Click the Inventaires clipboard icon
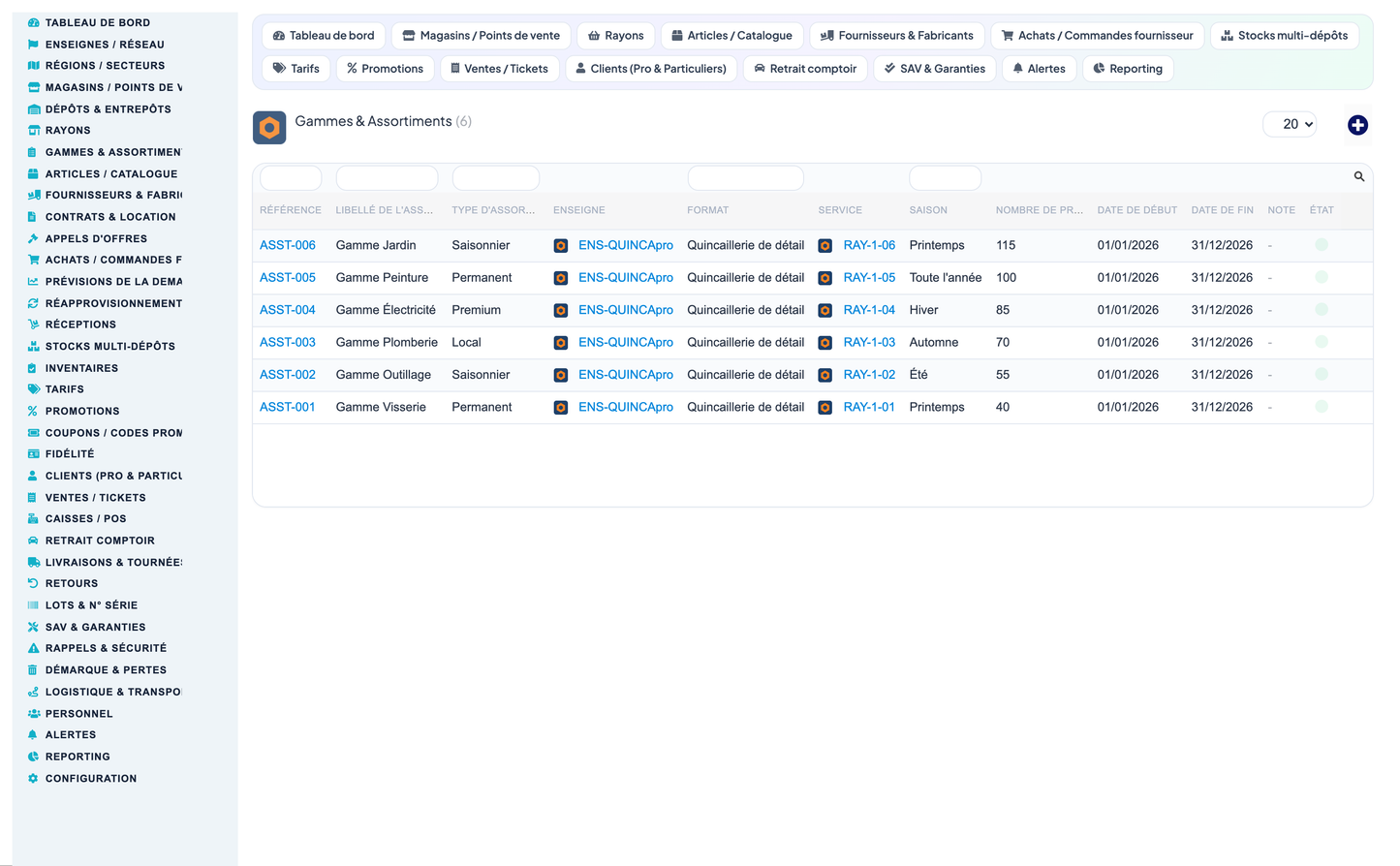The width and height of the screenshot is (1400, 866). click(x=33, y=368)
